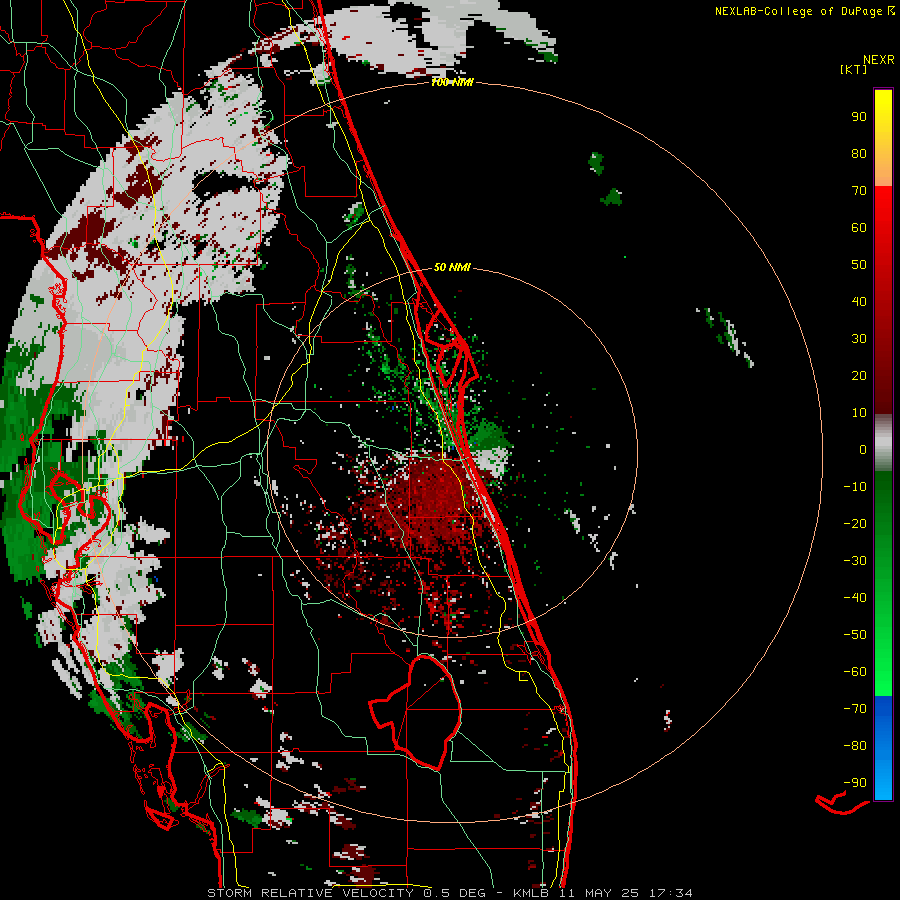This screenshot has width=900, height=900.
Task: Click the 90 value on the velocity scale
Action: pos(859,117)
